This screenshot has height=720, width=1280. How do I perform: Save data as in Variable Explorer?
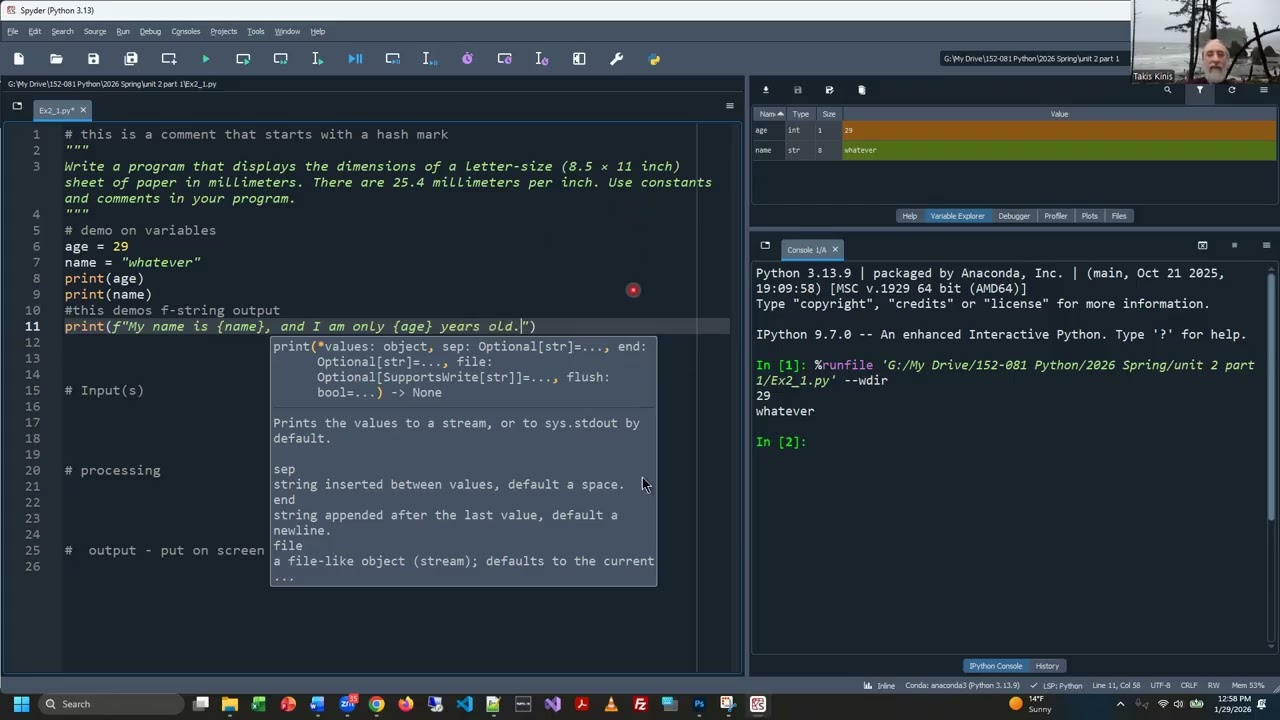[829, 90]
